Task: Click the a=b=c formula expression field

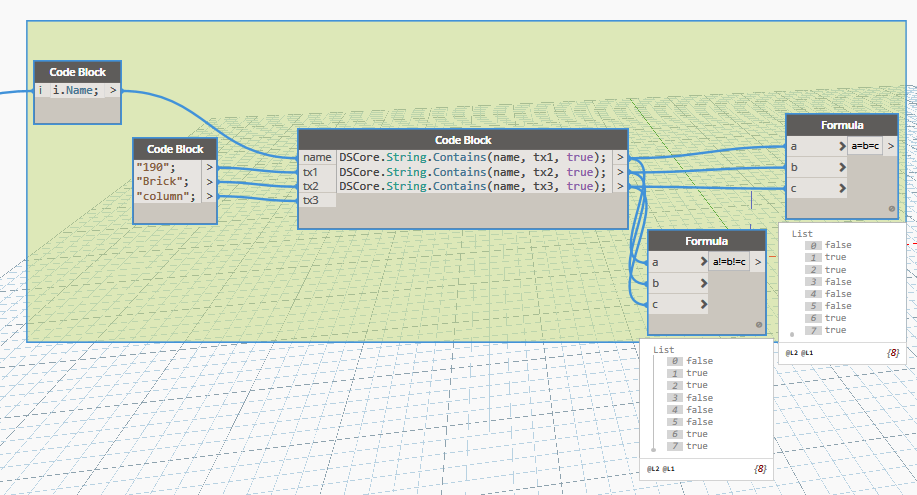Action: point(865,146)
